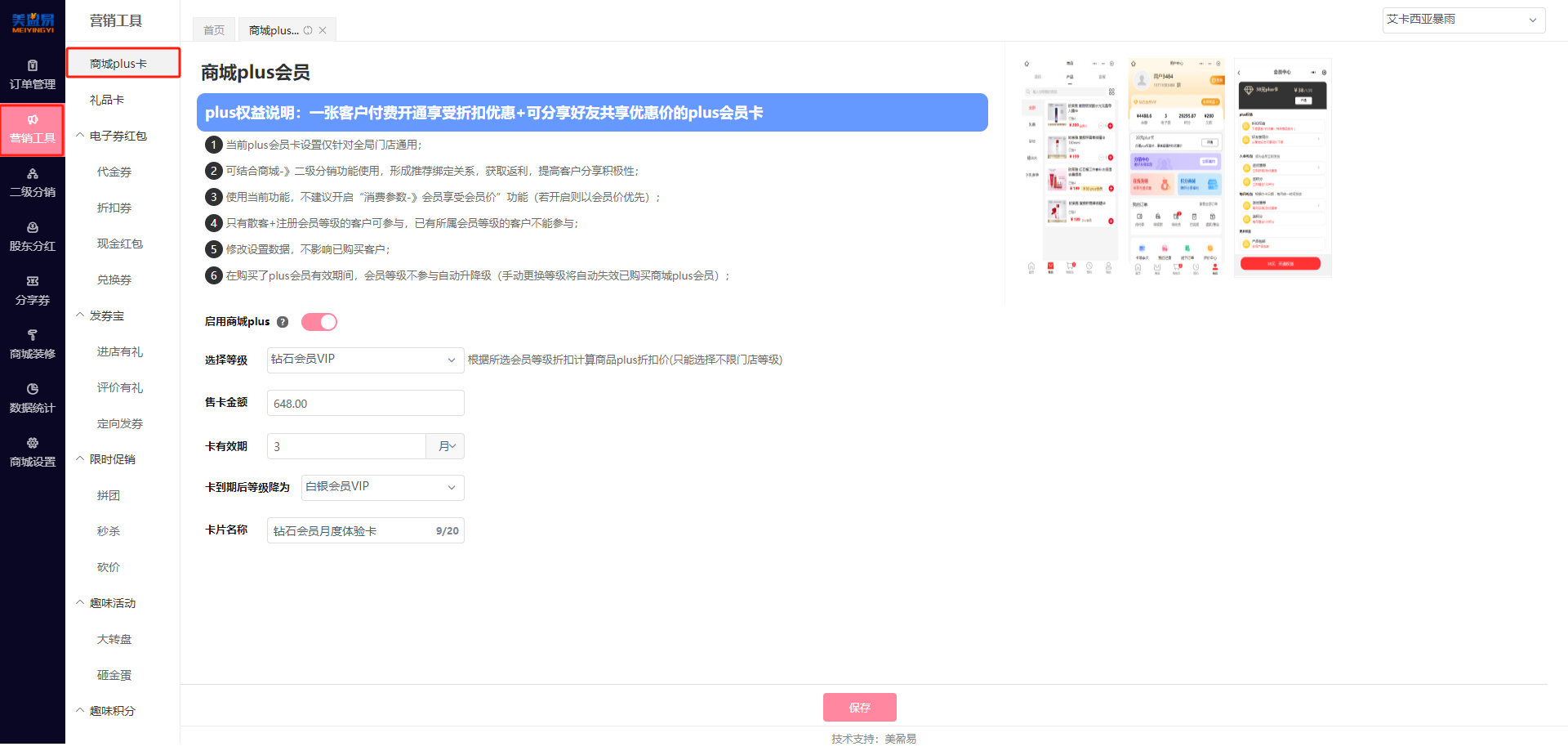Image resolution: width=1568 pixels, height=751 pixels.
Task: Open the 二级分销 module icon
Action: (32, 182)
